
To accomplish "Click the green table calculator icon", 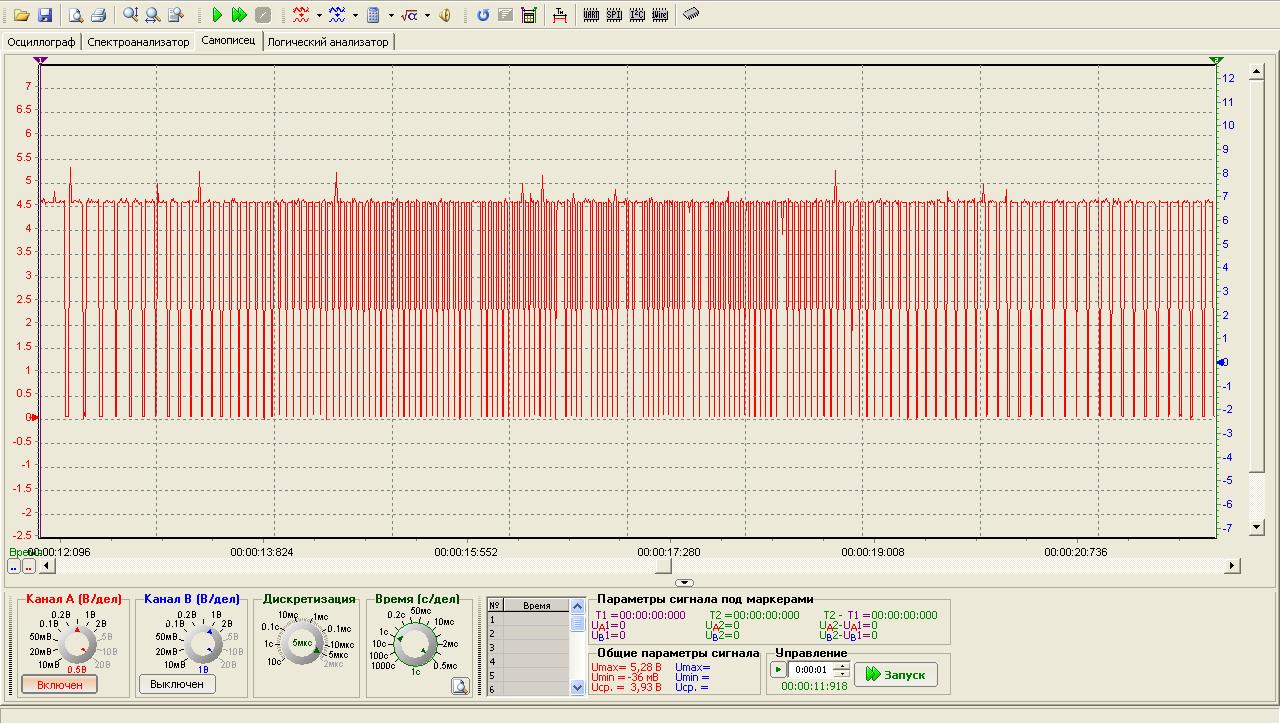I will (x=529, y=15).
